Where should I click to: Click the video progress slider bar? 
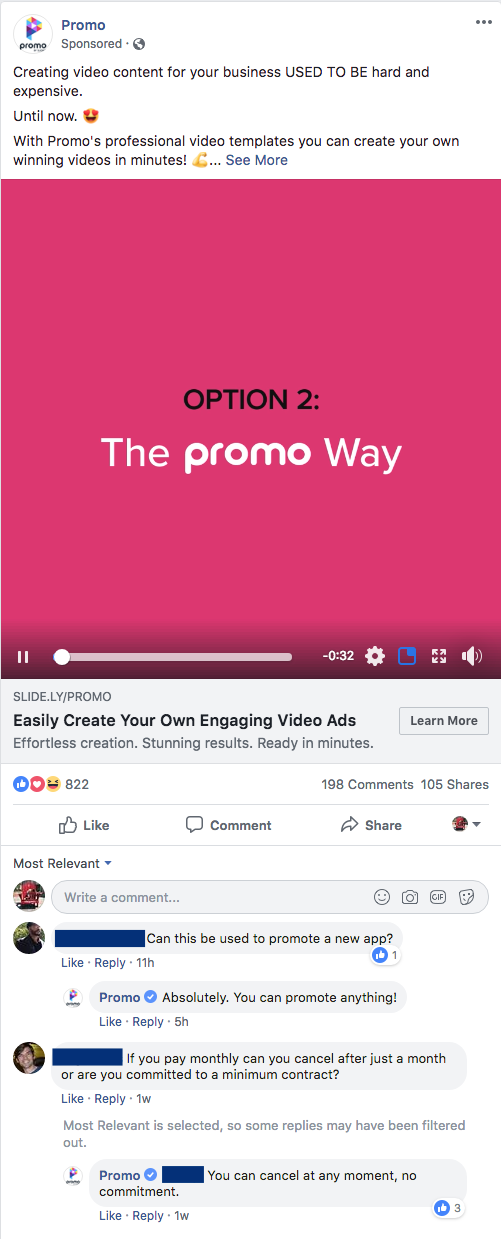click(174, 657)
